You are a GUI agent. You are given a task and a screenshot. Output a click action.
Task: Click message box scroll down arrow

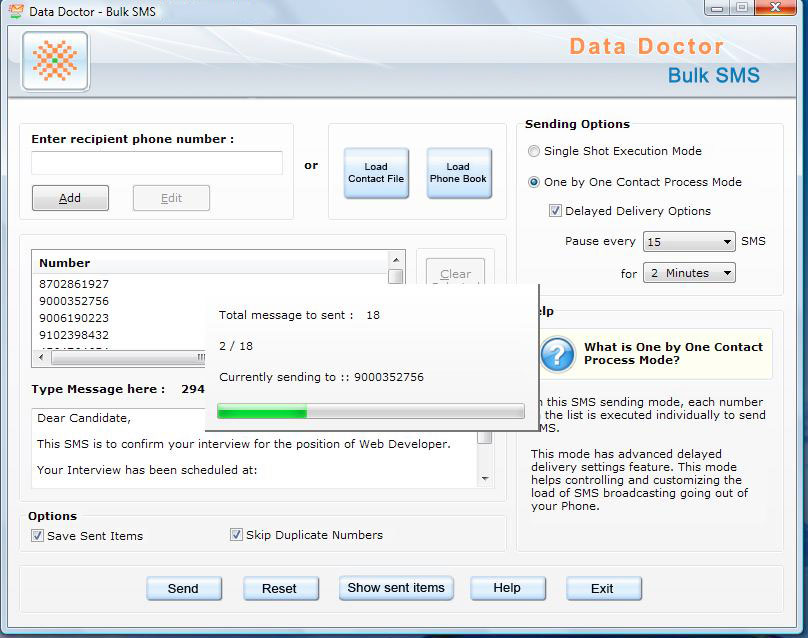[x=485, y=479]
